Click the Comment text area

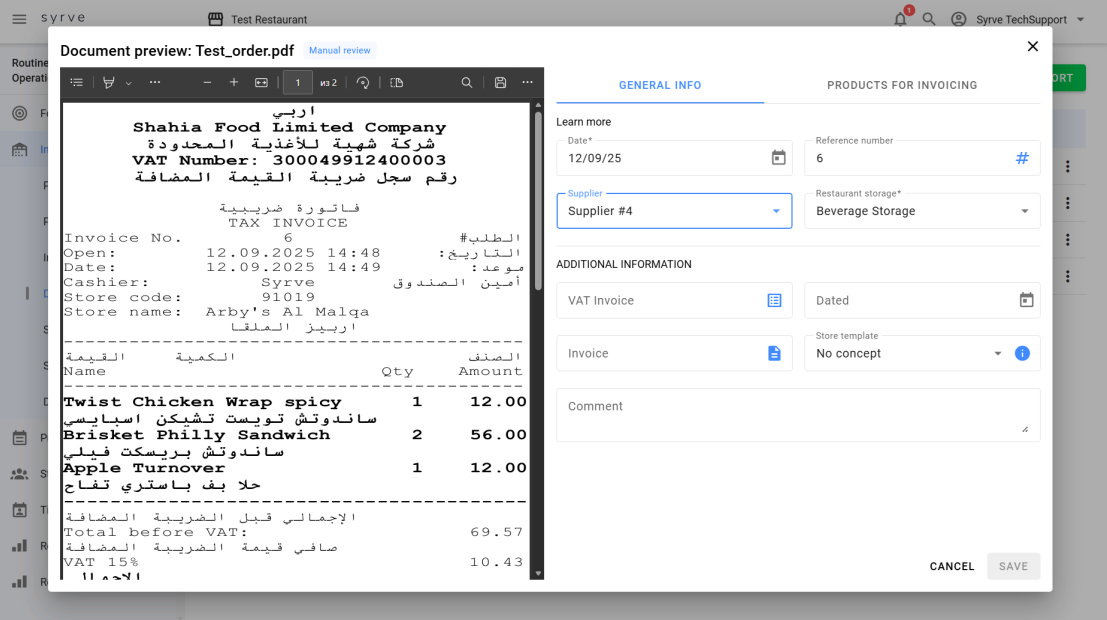[x=798, y=415]
